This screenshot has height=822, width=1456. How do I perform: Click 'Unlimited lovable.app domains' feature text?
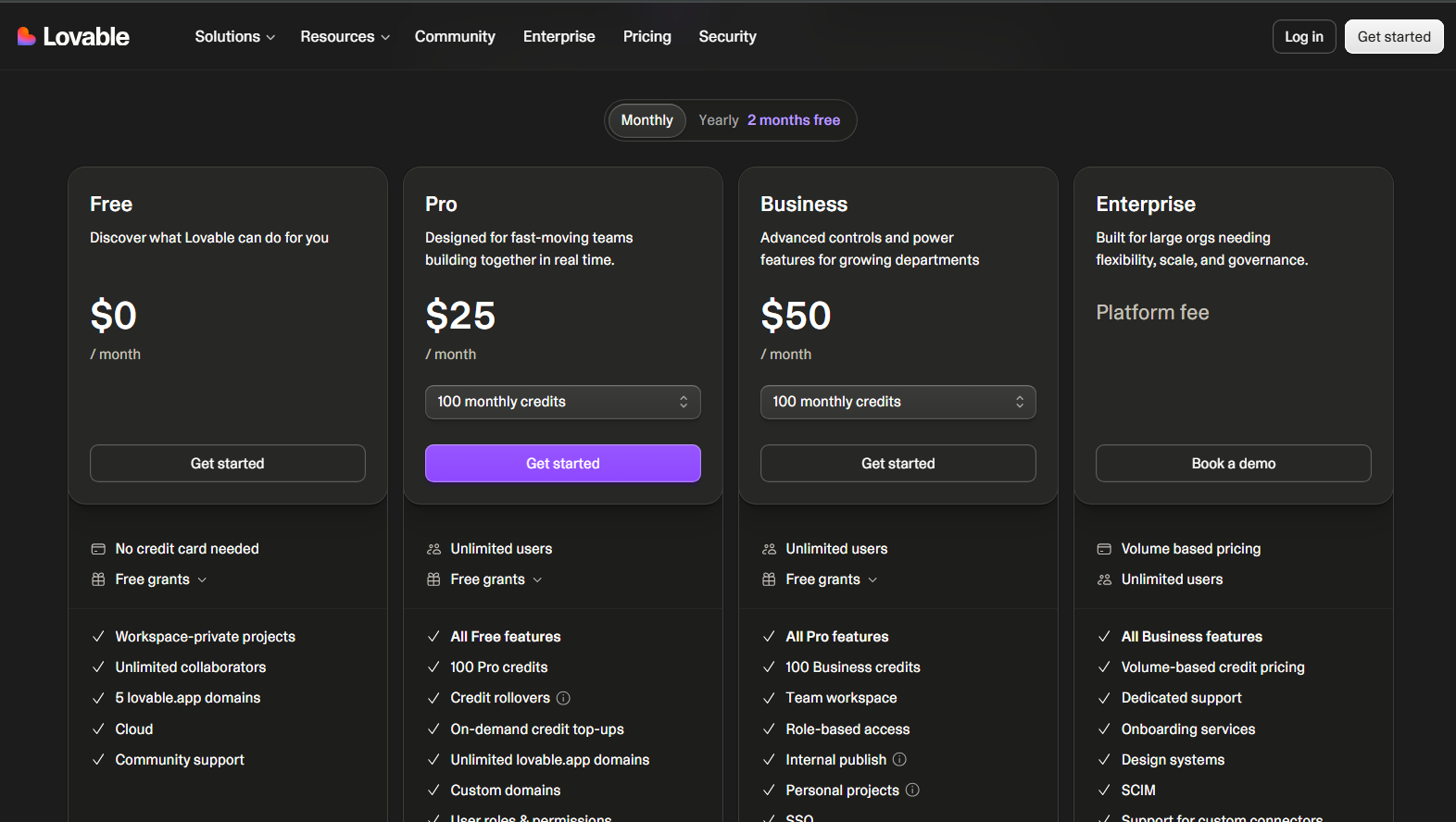[550, 759]
